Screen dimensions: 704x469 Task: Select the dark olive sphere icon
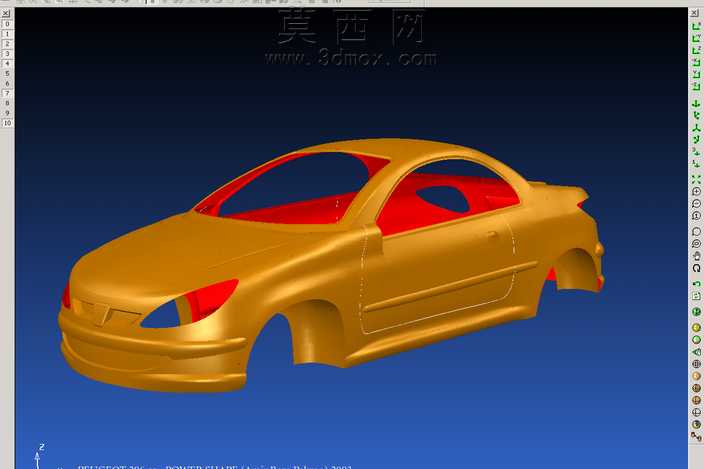pos(696,424)
